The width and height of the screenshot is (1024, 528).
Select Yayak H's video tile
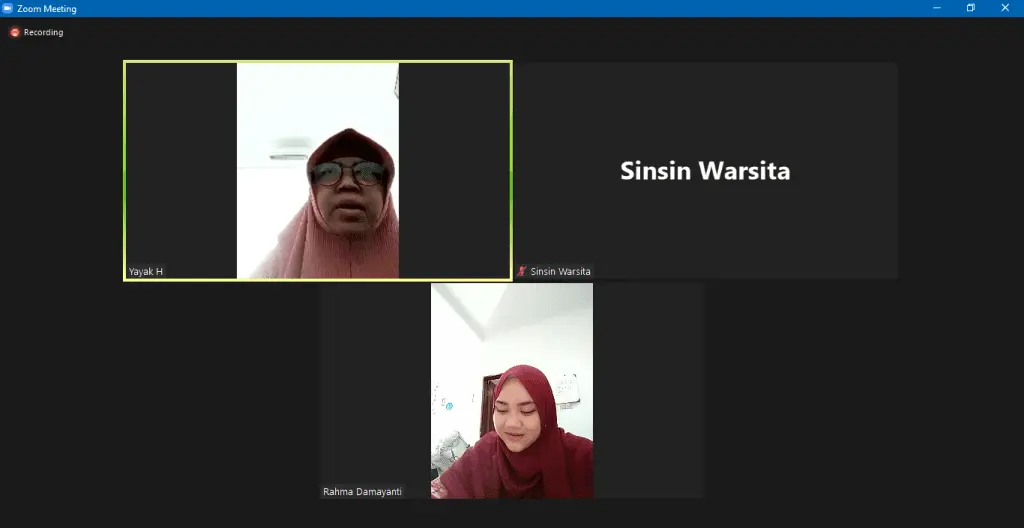[317, 171]
